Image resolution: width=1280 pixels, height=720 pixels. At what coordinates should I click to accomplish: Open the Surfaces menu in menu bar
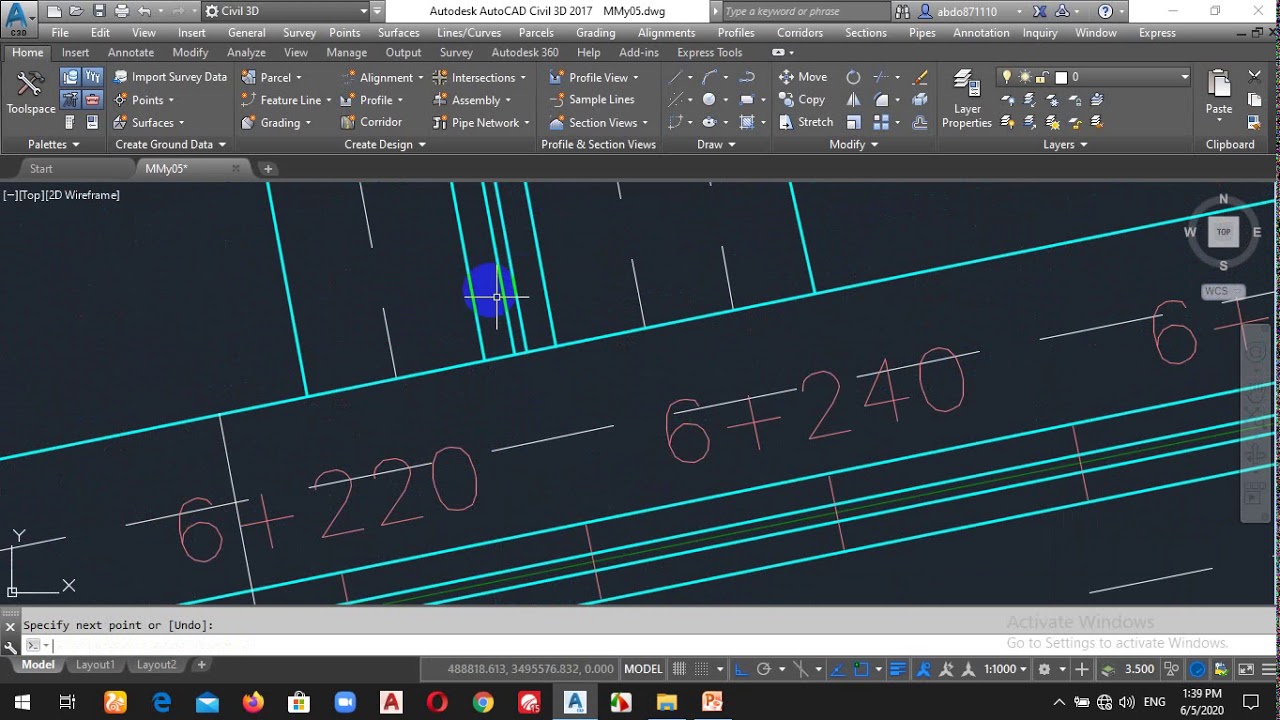399,33
